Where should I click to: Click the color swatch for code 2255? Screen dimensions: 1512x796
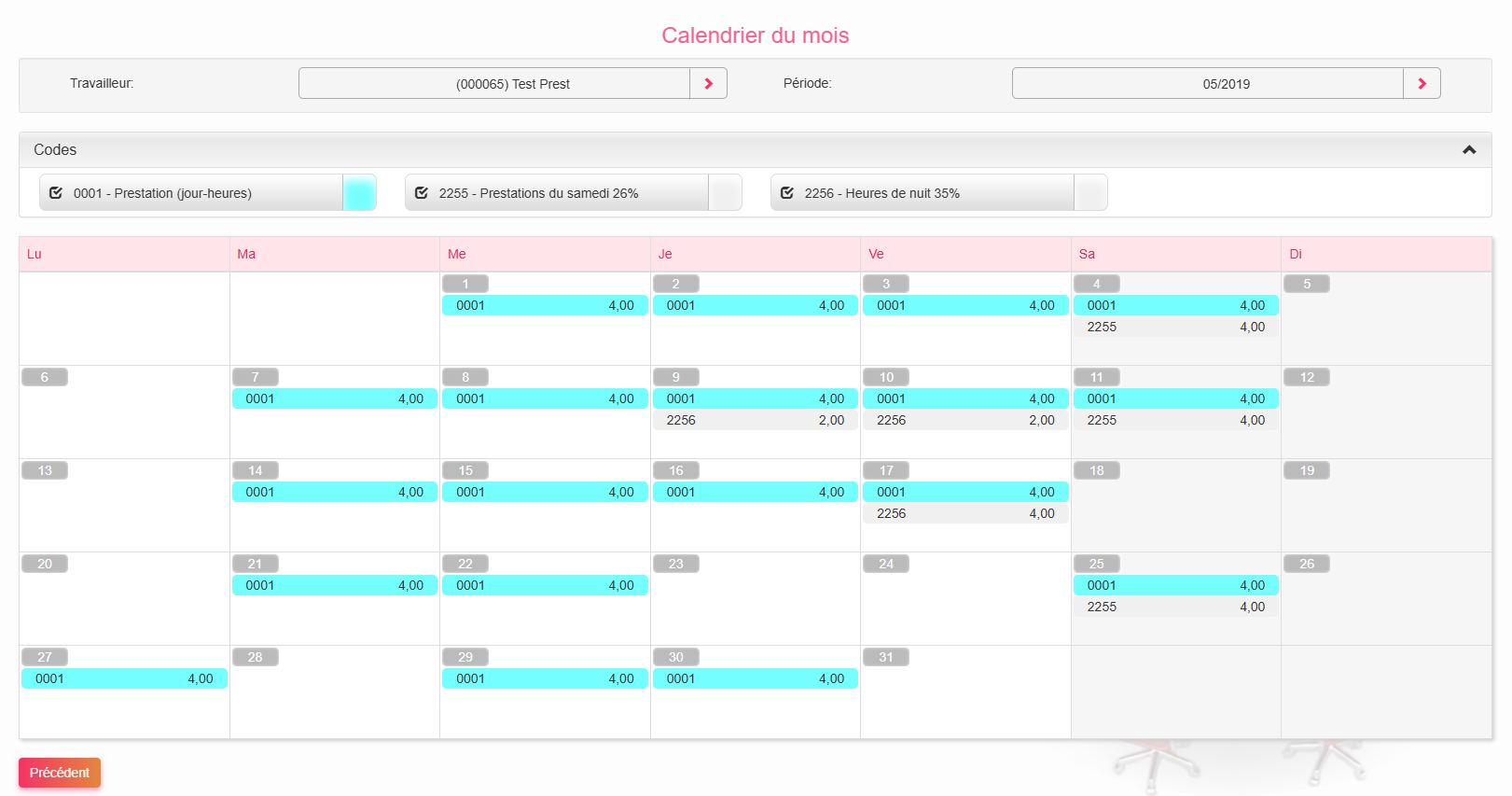[725, 193]
